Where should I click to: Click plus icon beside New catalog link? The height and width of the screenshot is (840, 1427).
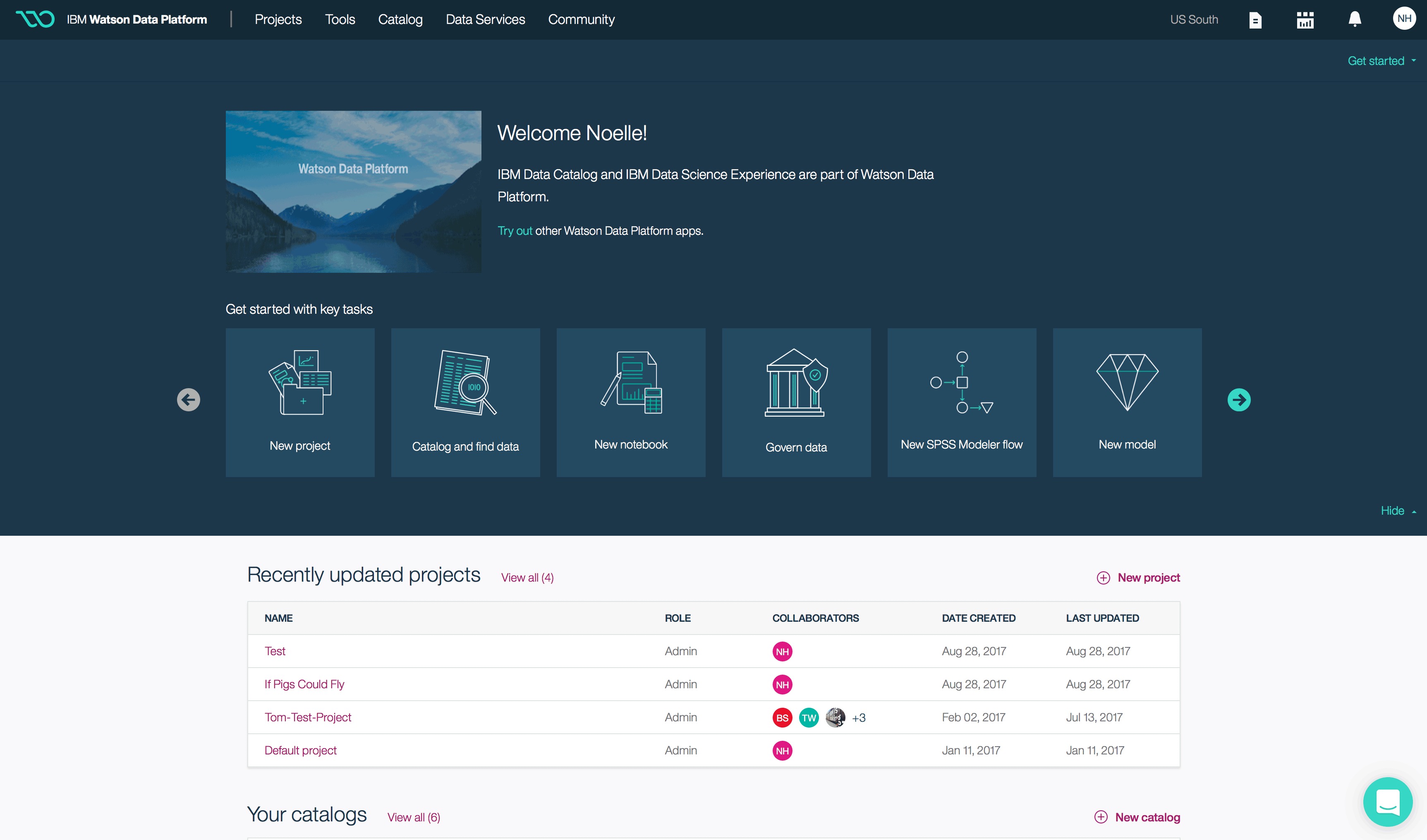(1101, 817)
